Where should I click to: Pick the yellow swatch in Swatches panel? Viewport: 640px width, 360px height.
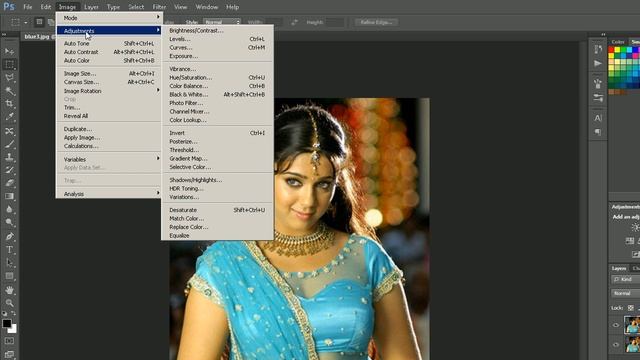click(x=617, y=50)
